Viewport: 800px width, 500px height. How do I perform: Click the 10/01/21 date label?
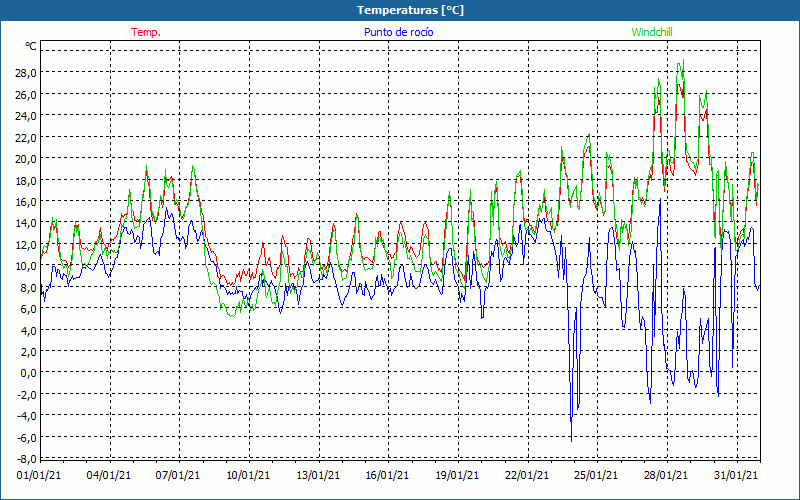coord(248,475)
